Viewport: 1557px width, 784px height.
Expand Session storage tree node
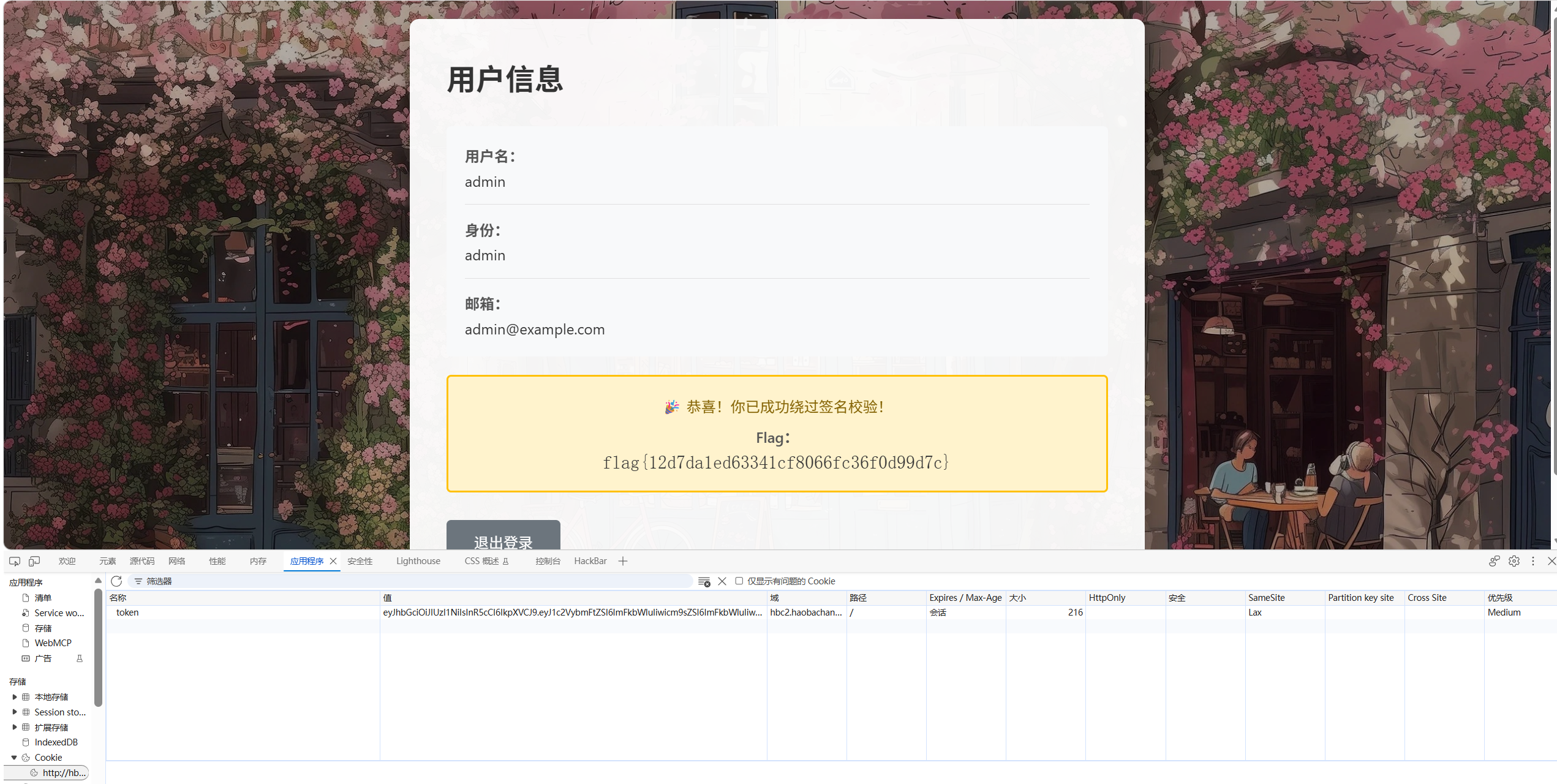coord(15,712)
